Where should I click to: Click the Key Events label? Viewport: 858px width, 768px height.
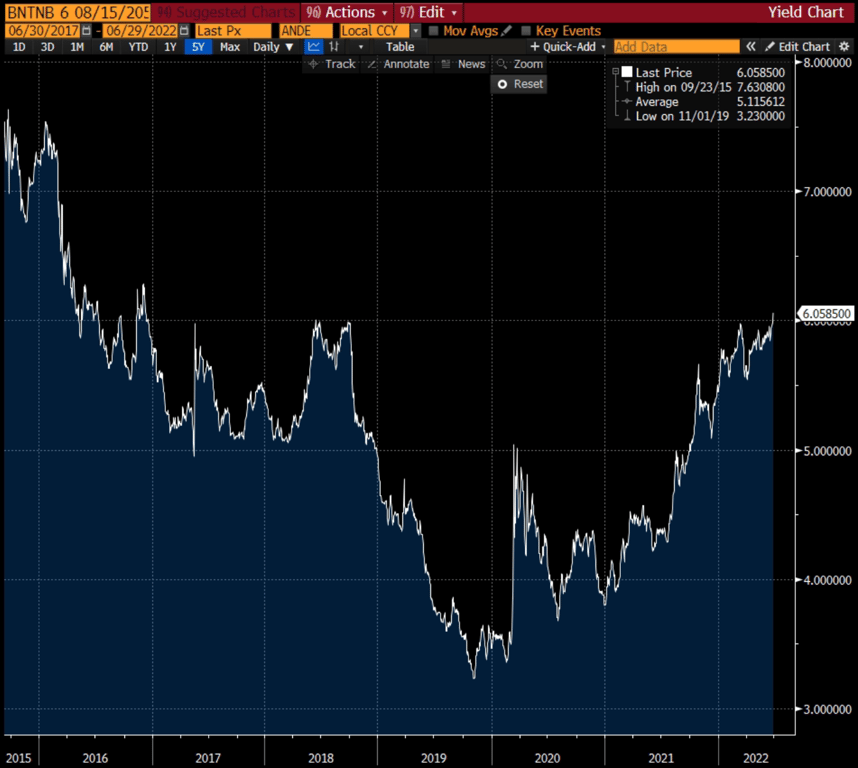coord(569,31)
